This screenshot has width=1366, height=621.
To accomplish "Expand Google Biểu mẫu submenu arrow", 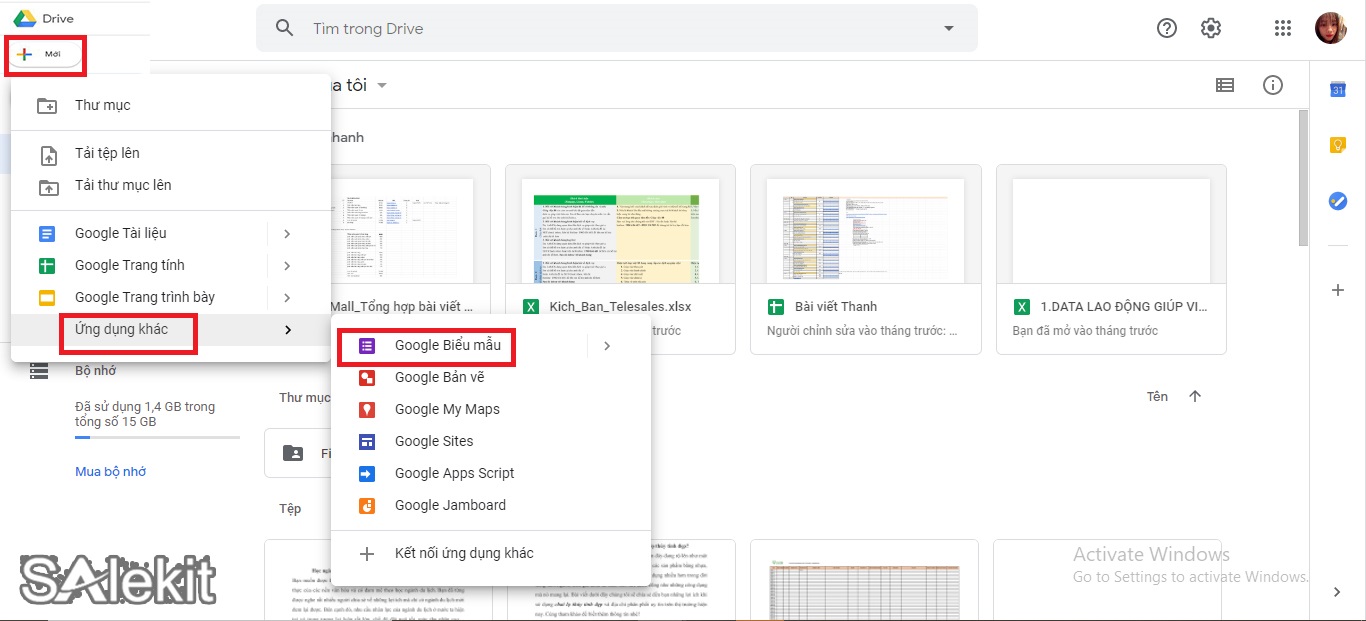I will (607, 346).
